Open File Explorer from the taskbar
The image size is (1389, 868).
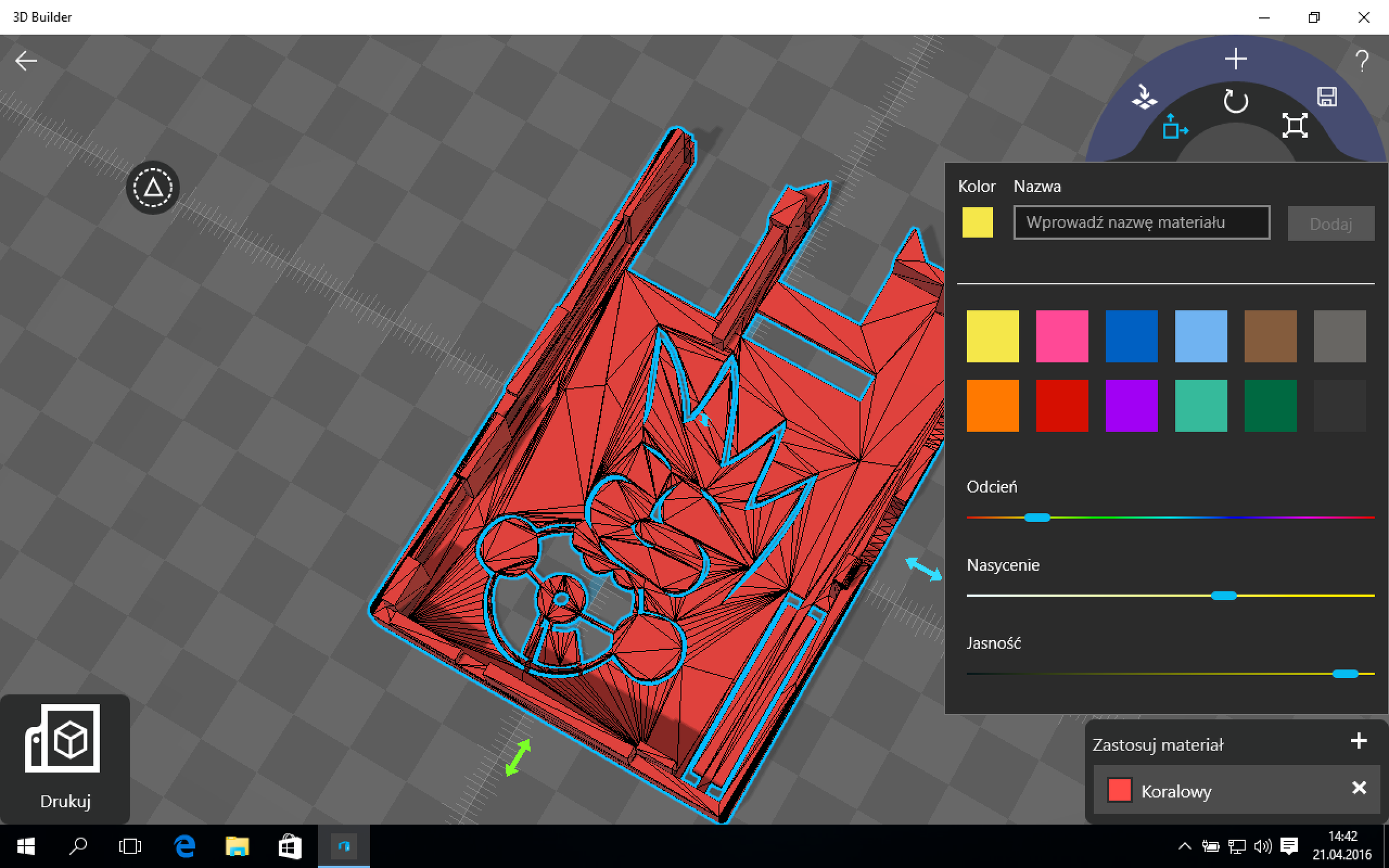click(x=237, y=846)
